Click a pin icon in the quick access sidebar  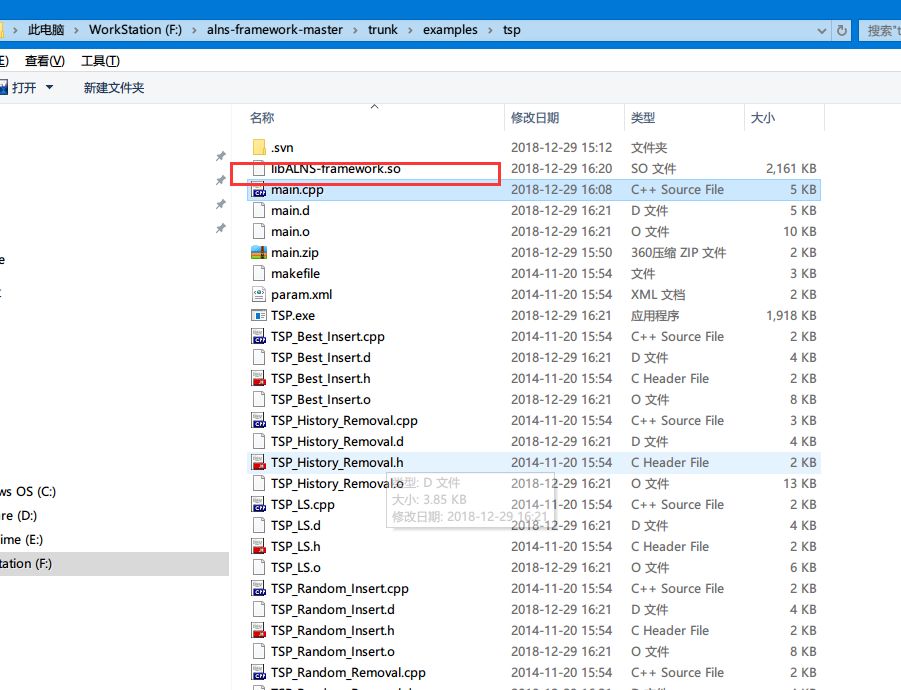219,156
